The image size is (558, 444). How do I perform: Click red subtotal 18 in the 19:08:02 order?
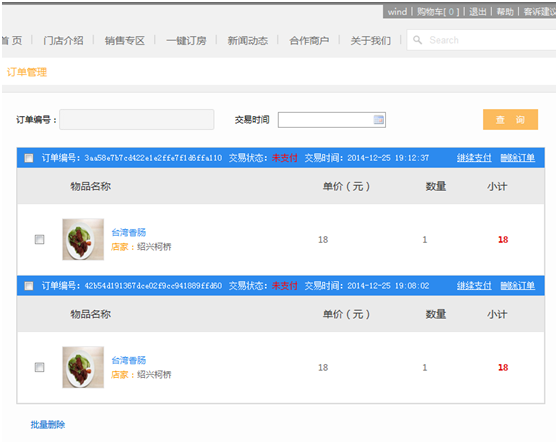click(x=503, y=367)
